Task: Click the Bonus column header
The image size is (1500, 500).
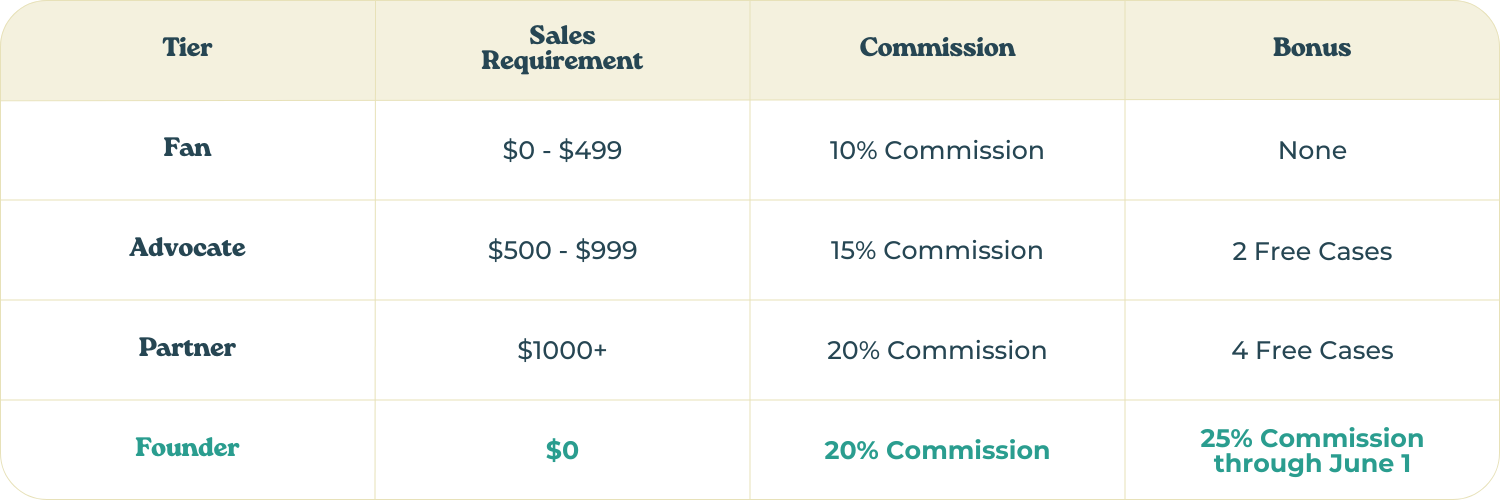Action: [1312, 47]
